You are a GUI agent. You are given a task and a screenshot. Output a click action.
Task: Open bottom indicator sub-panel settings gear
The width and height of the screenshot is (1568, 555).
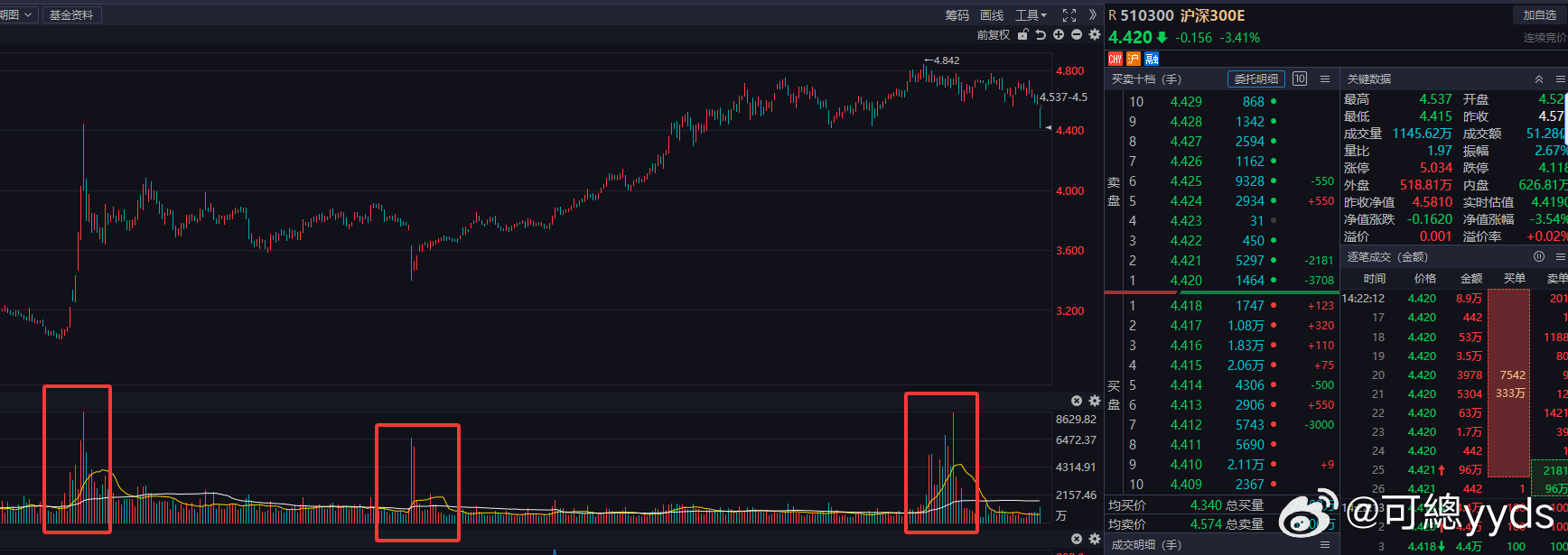pyautogui.click(x=1095, y=539)
